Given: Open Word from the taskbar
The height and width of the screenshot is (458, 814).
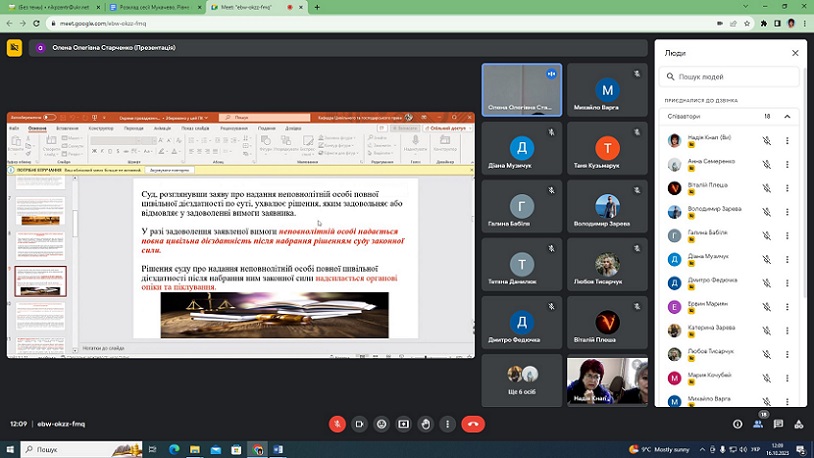Looking at the screenshot, I should (278, 449).
